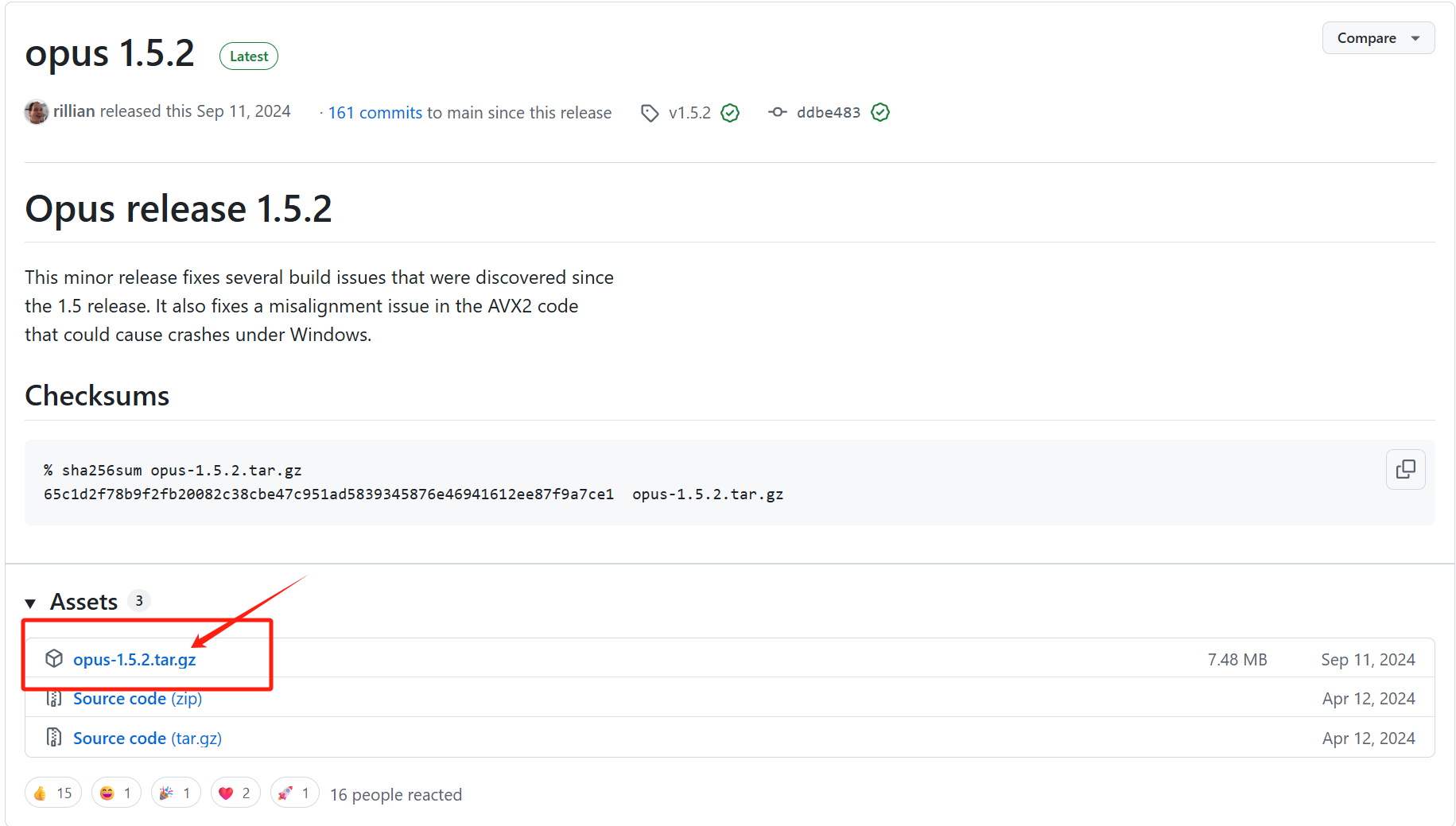Click the Sep 11, 2024 asset date
The width and height of the screenshot is (1456, 826).
click(x=1369, y=660)
